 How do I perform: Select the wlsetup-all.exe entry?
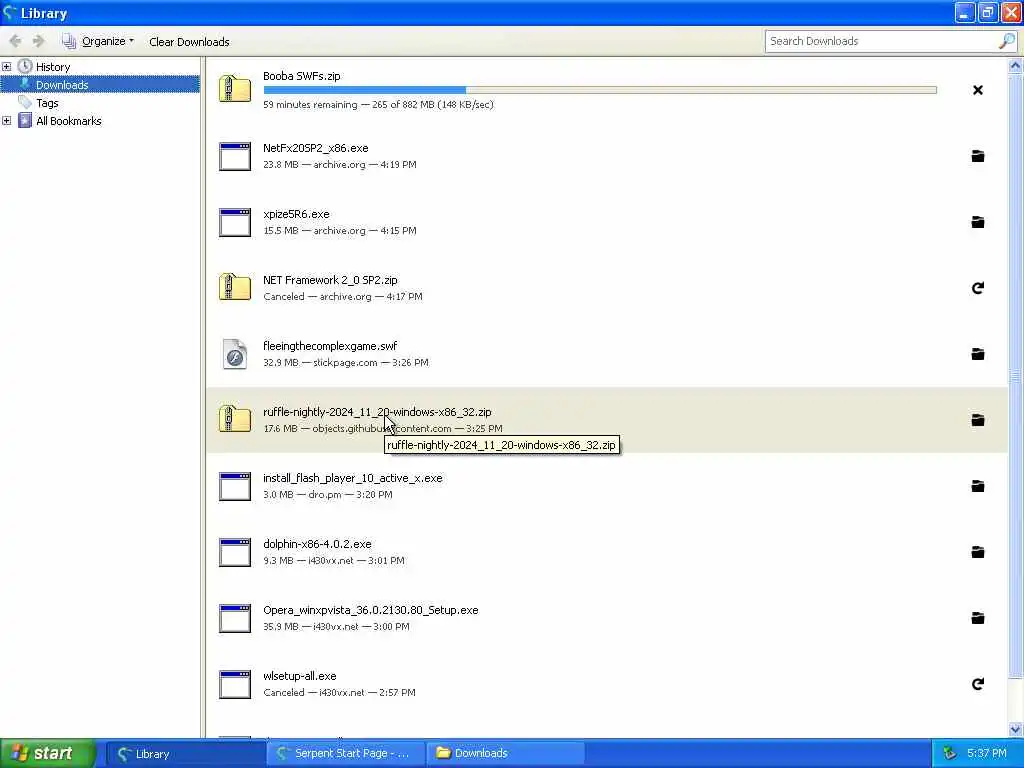pos(607,684)
